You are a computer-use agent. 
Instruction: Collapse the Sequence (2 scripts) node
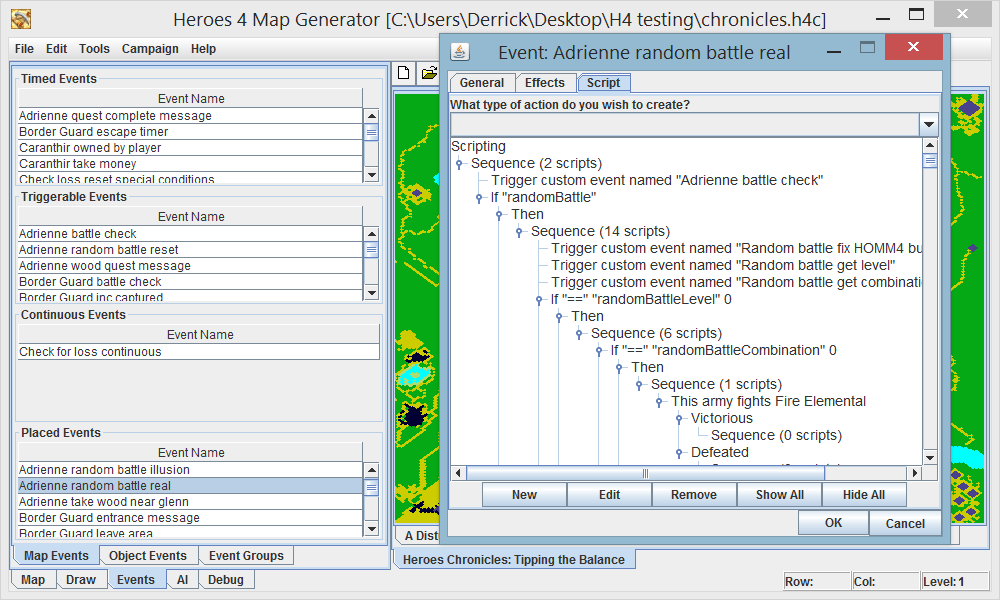point(459,164)
